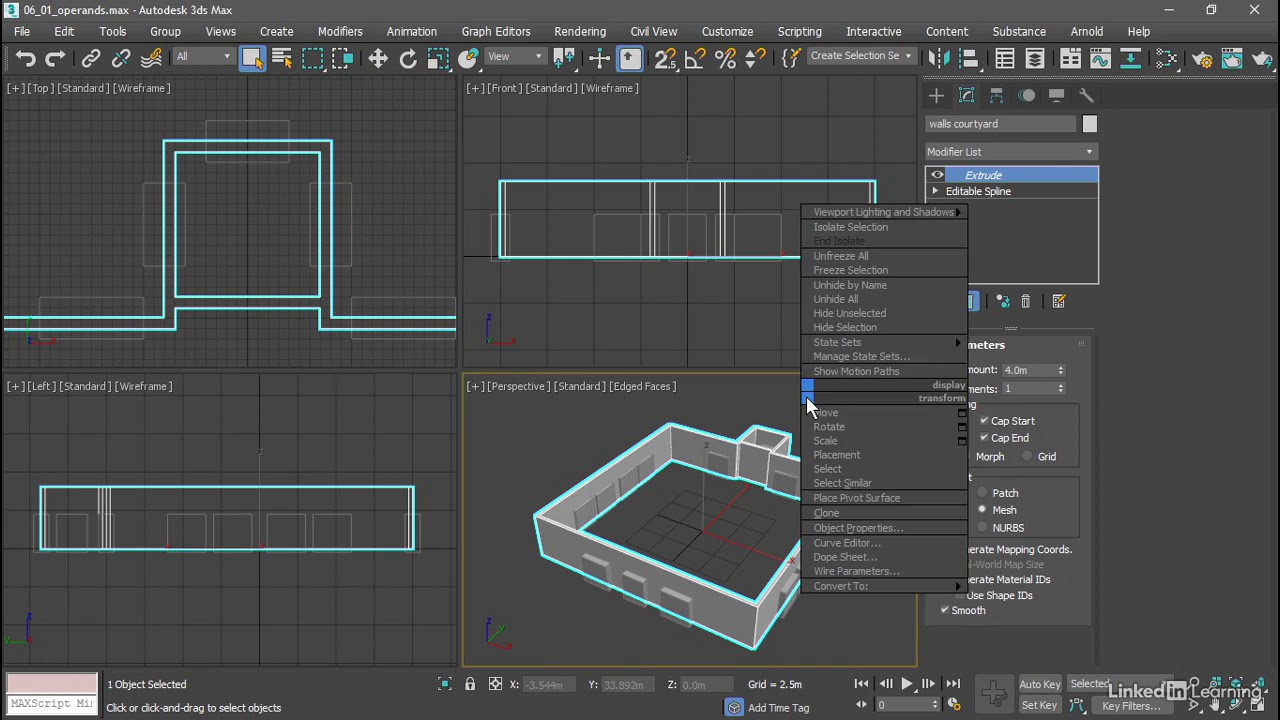
Task: Click the Unlink Selection icon
Action: point(121,59)
